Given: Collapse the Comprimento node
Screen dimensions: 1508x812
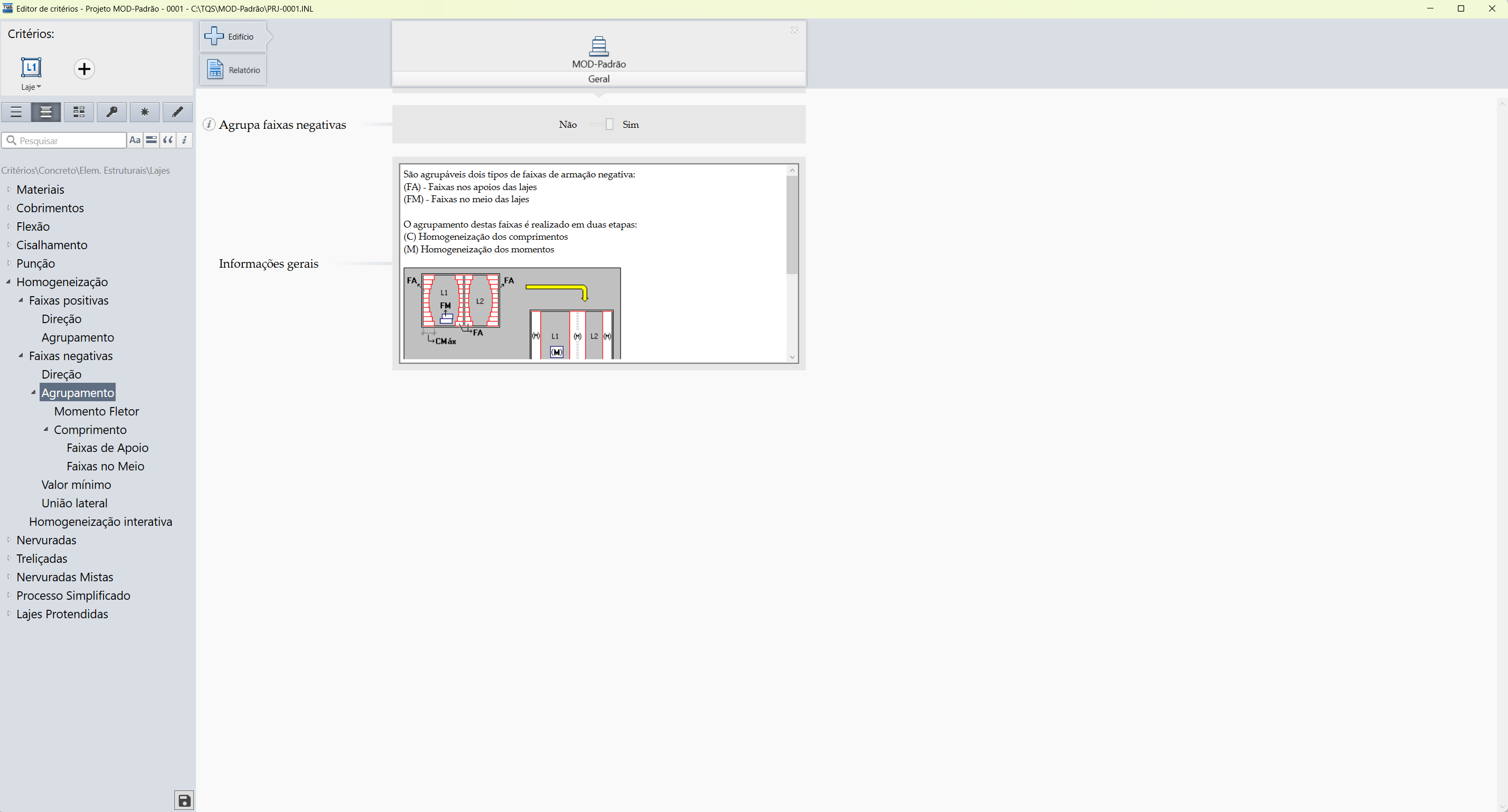Looking at the screenshot, I should [45, 429].
